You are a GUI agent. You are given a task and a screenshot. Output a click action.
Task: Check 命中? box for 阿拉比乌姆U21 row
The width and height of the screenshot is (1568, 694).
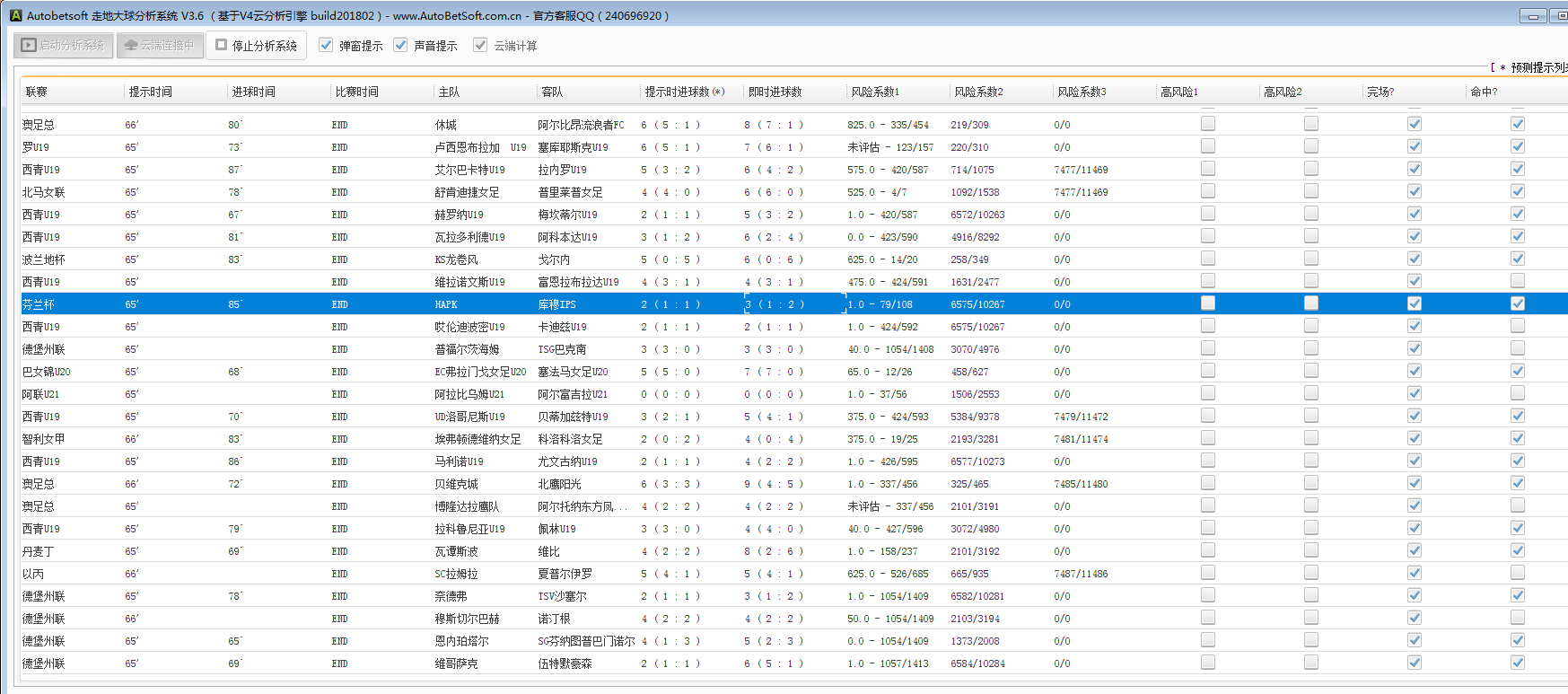pyautogui.click(x=1517, y=393)
